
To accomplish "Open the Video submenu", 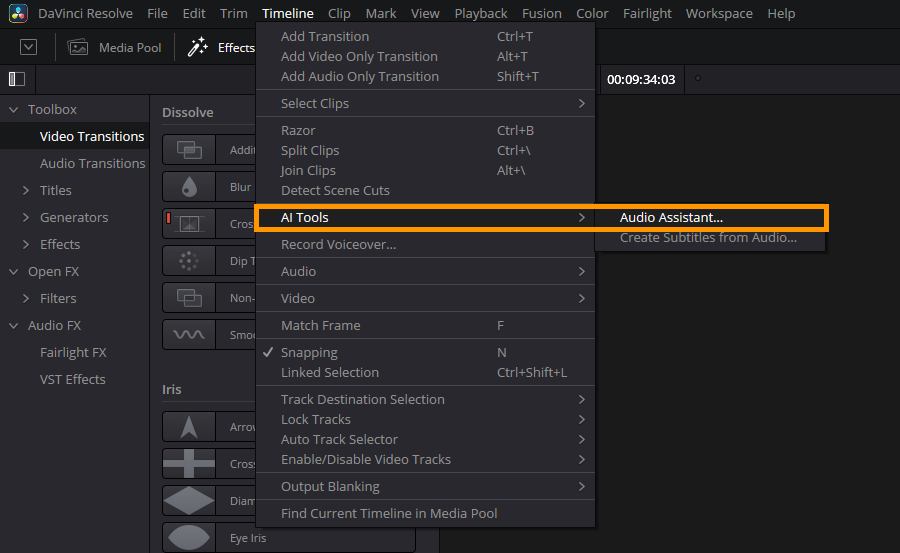I will pyautogui.click(x=425, y=299).
